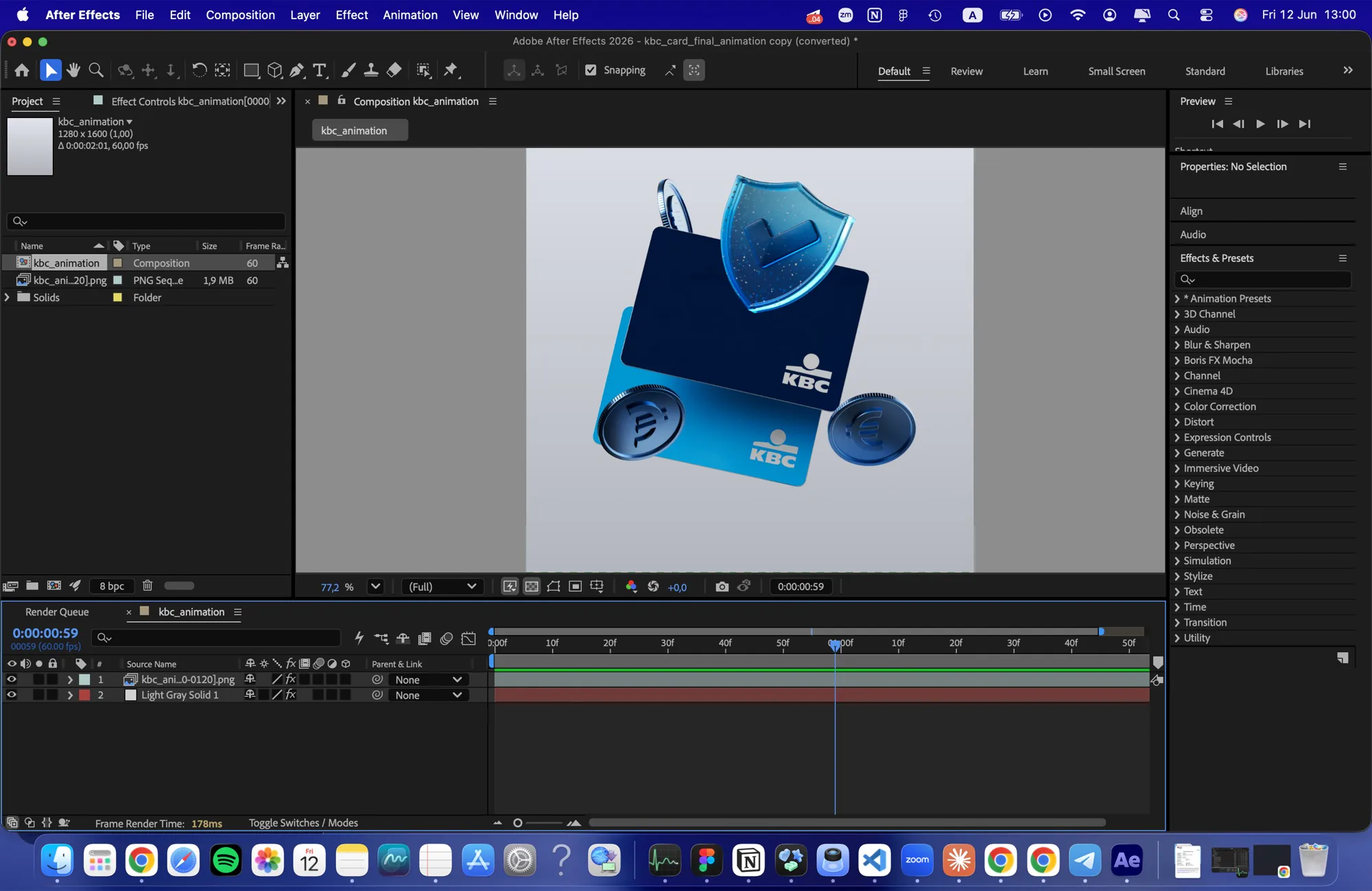This screenshot has width=1372, height=891.
Task: Switch to the Learn workspace
Action: click(1035, 71)
